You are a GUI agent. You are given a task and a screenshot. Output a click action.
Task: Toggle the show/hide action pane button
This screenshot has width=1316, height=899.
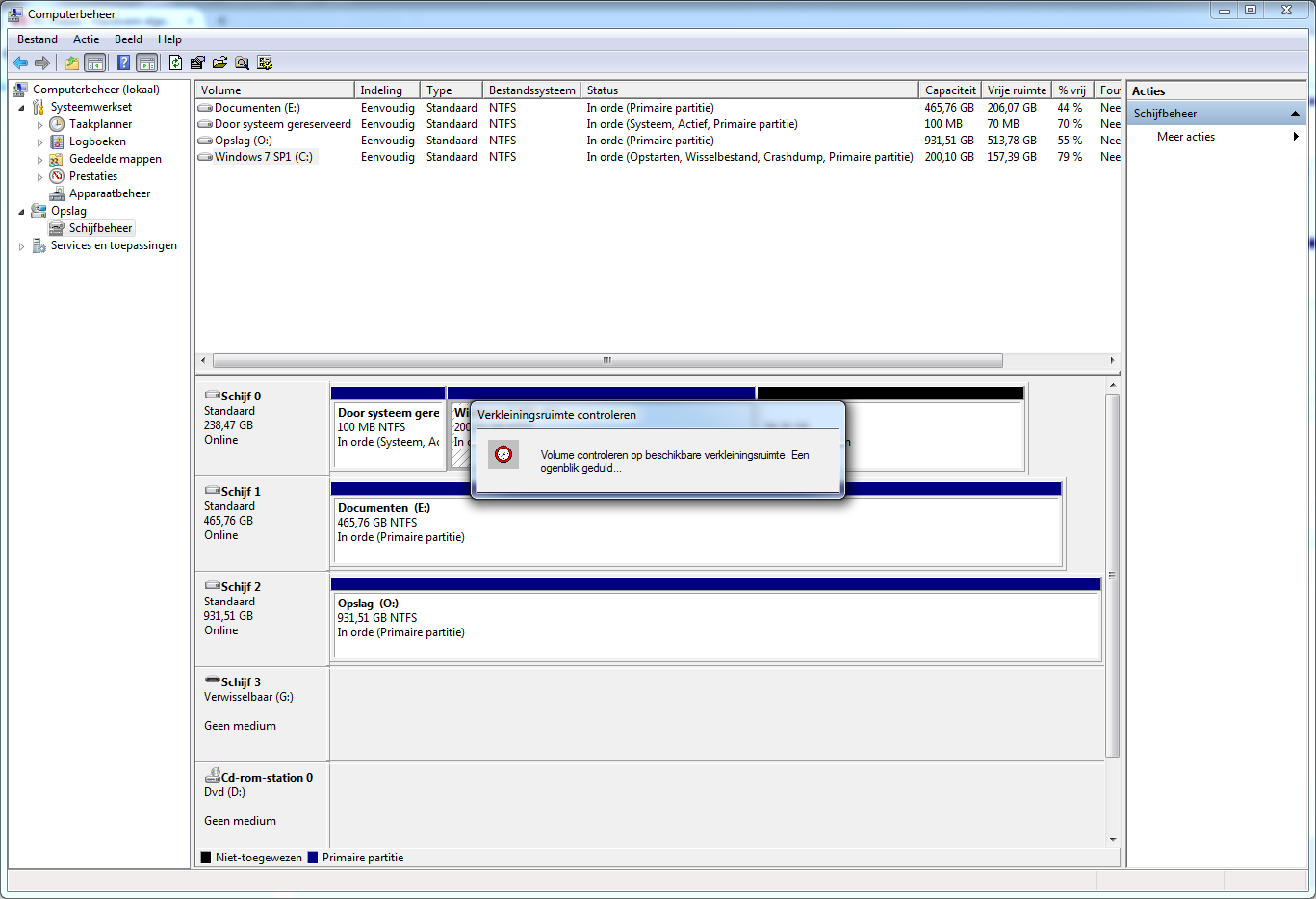coord(146,63)
